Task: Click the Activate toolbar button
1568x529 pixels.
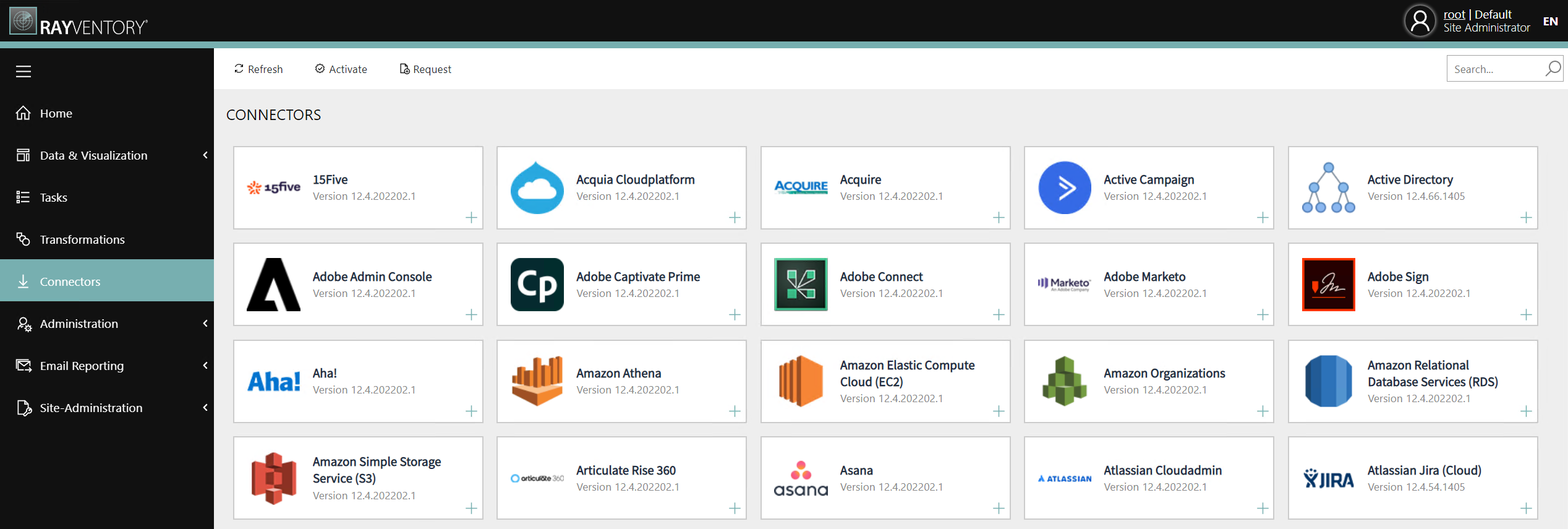Action: pos(341,69)
